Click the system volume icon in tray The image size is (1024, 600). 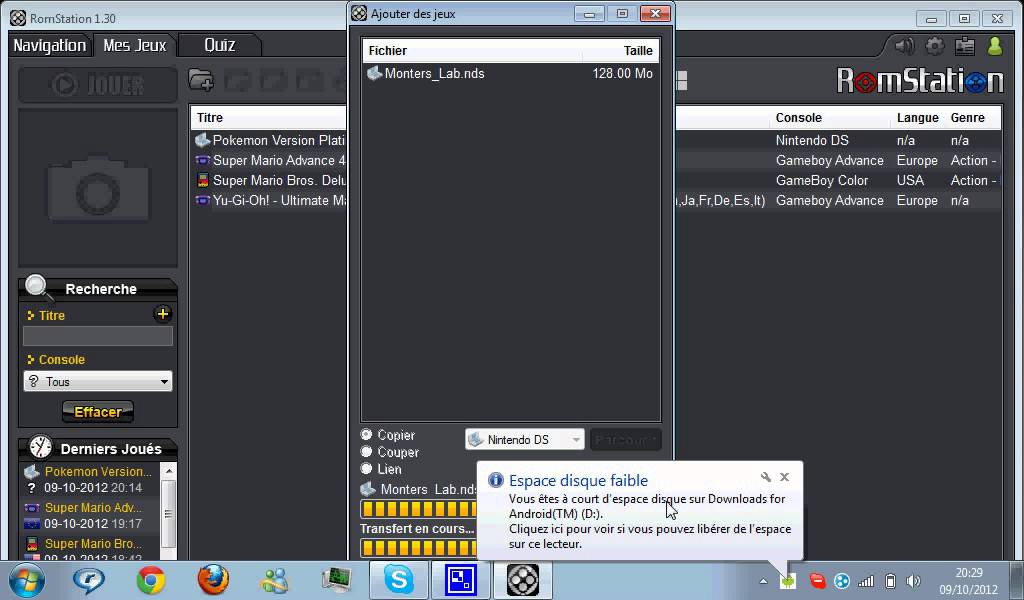[914, 580]
